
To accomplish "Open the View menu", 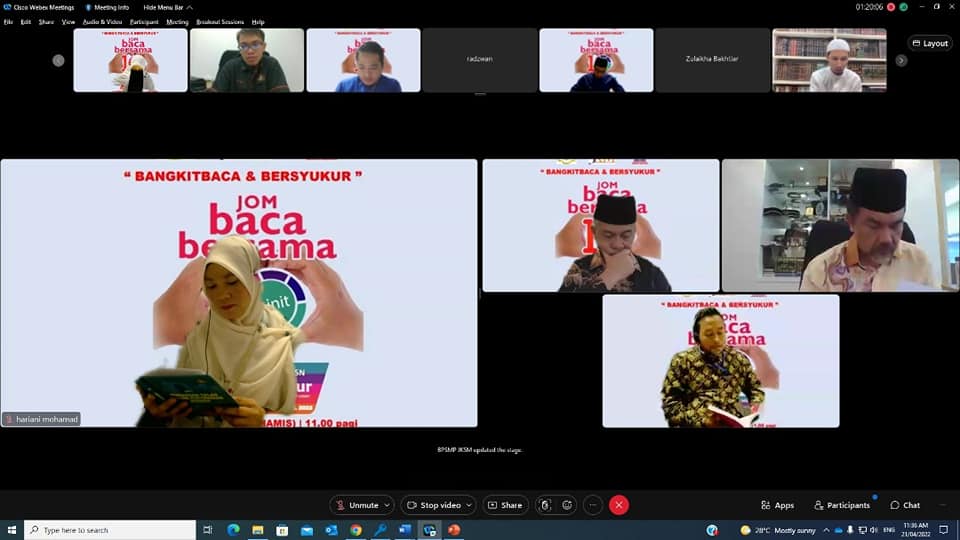I will [68, 22].
